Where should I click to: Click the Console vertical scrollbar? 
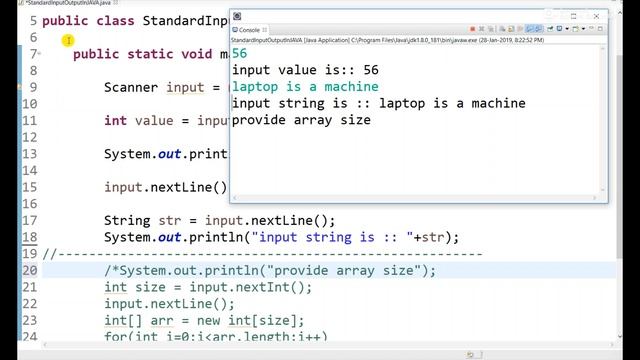coord(602,119)
